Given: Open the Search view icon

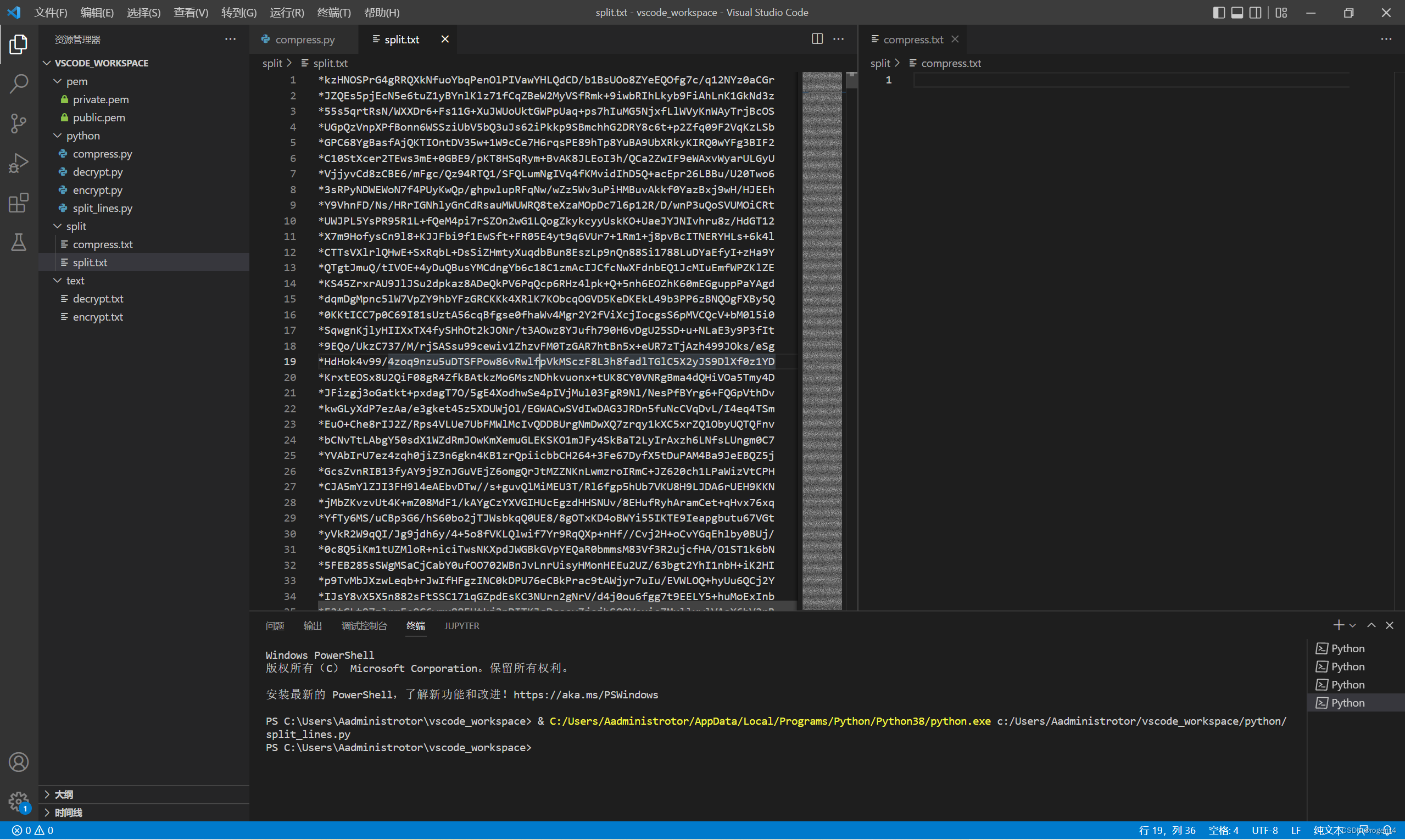Looking at the screenshot, I should click(x=19, y=84).
